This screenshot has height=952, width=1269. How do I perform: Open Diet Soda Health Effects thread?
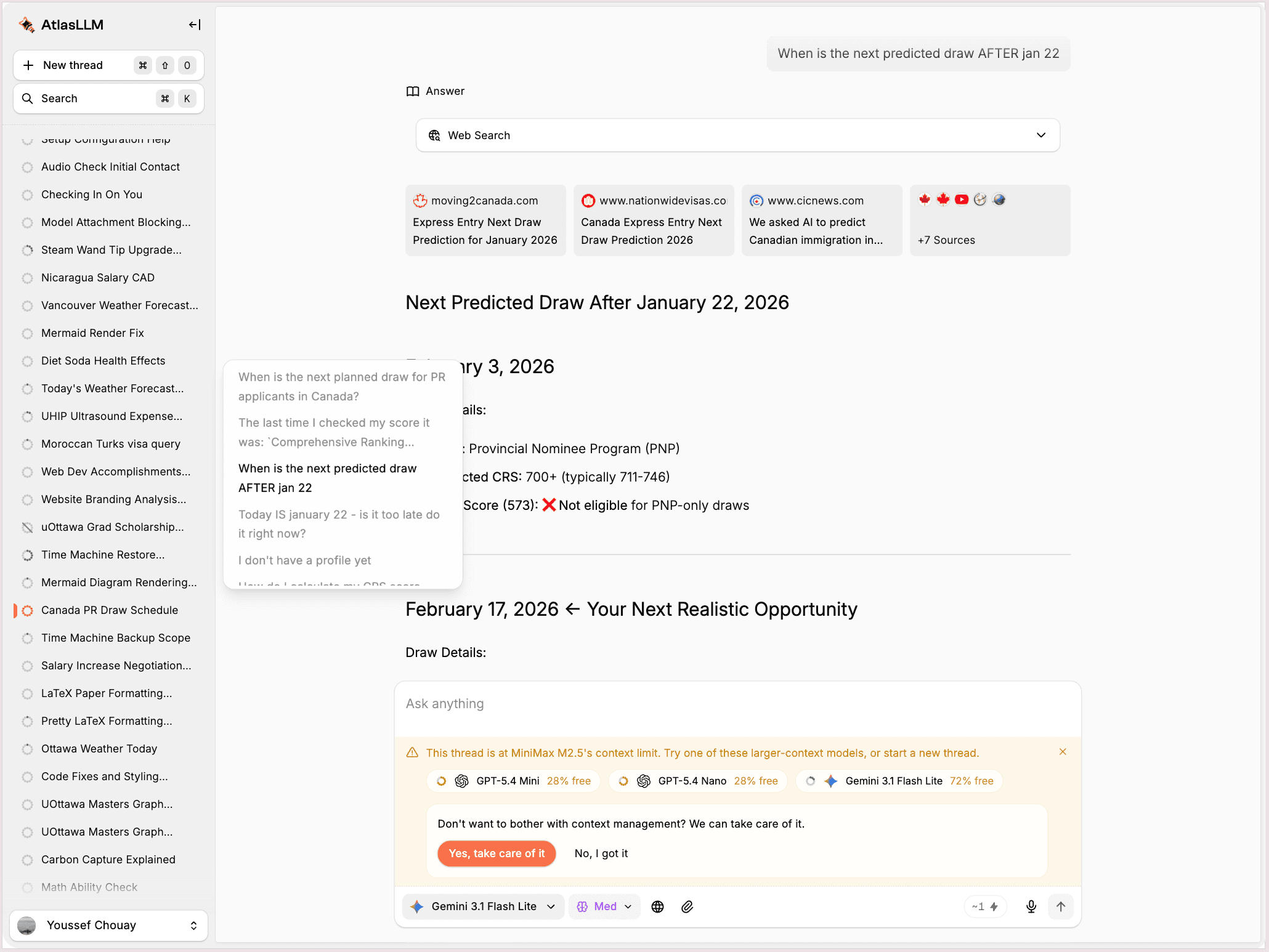click(x=103, y=361)
